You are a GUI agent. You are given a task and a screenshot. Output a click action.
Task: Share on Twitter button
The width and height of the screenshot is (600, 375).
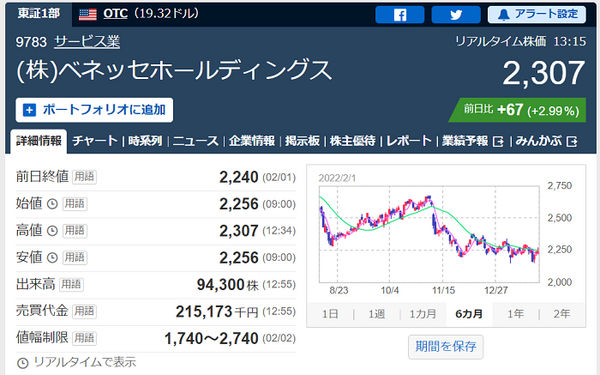456,15
